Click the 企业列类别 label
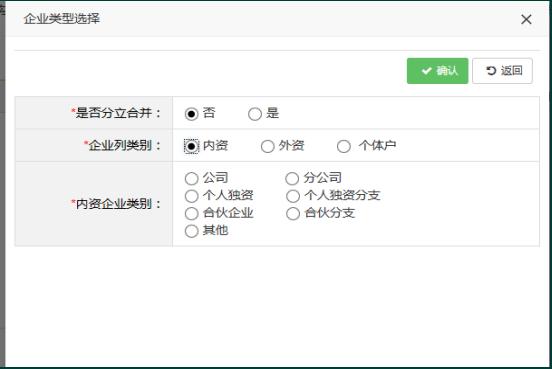This screenshot has width=552, height=369. coord(122,145)
